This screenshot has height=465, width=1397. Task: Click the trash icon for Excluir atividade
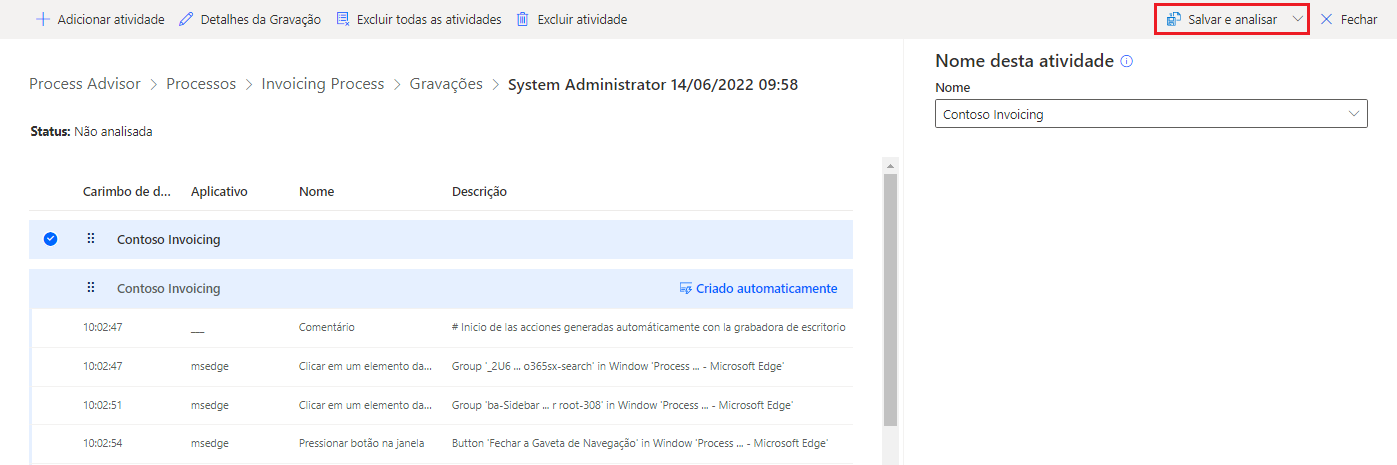tap(522, 19)
